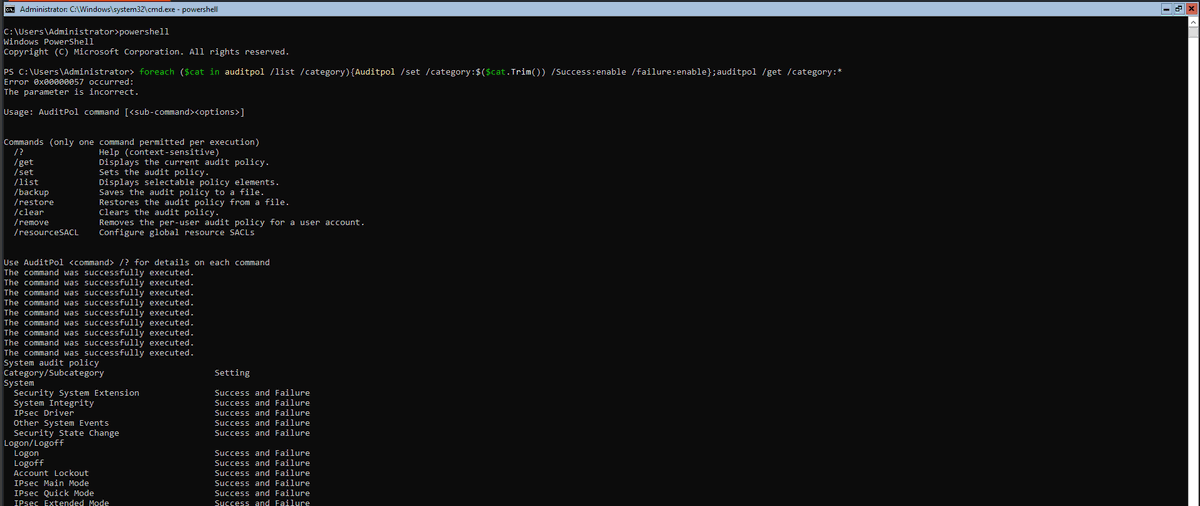Click the "Logon/Logoff" category heading
1200x506 pixels.
(x=34, y=442)
